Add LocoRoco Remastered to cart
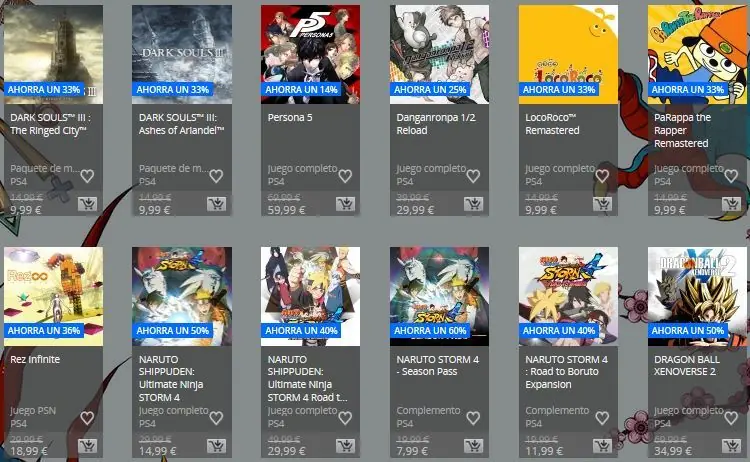Viewport: 750px width, 462px height. coord(602,204)
